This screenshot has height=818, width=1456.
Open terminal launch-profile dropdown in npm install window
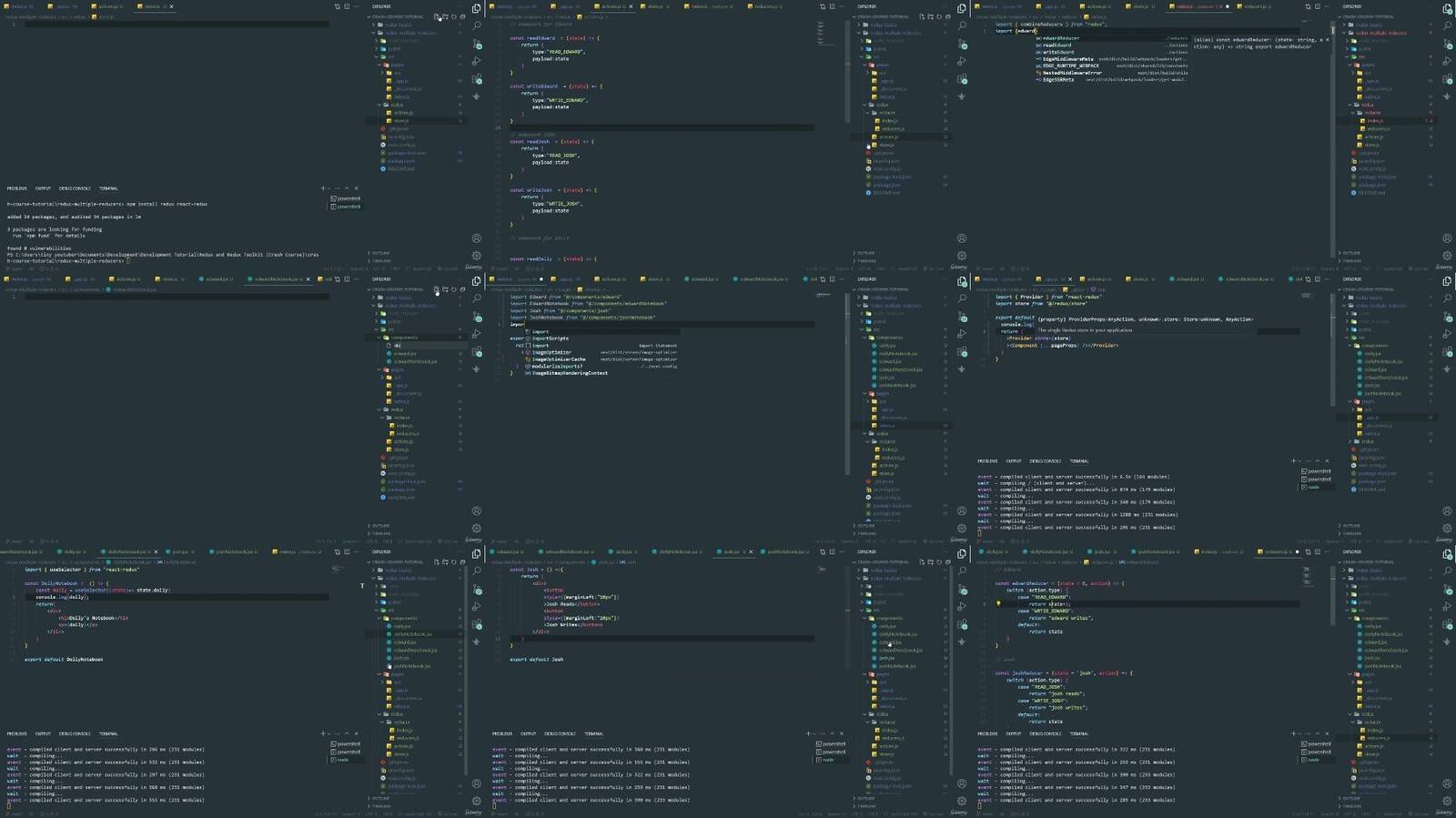click(328, 188)
